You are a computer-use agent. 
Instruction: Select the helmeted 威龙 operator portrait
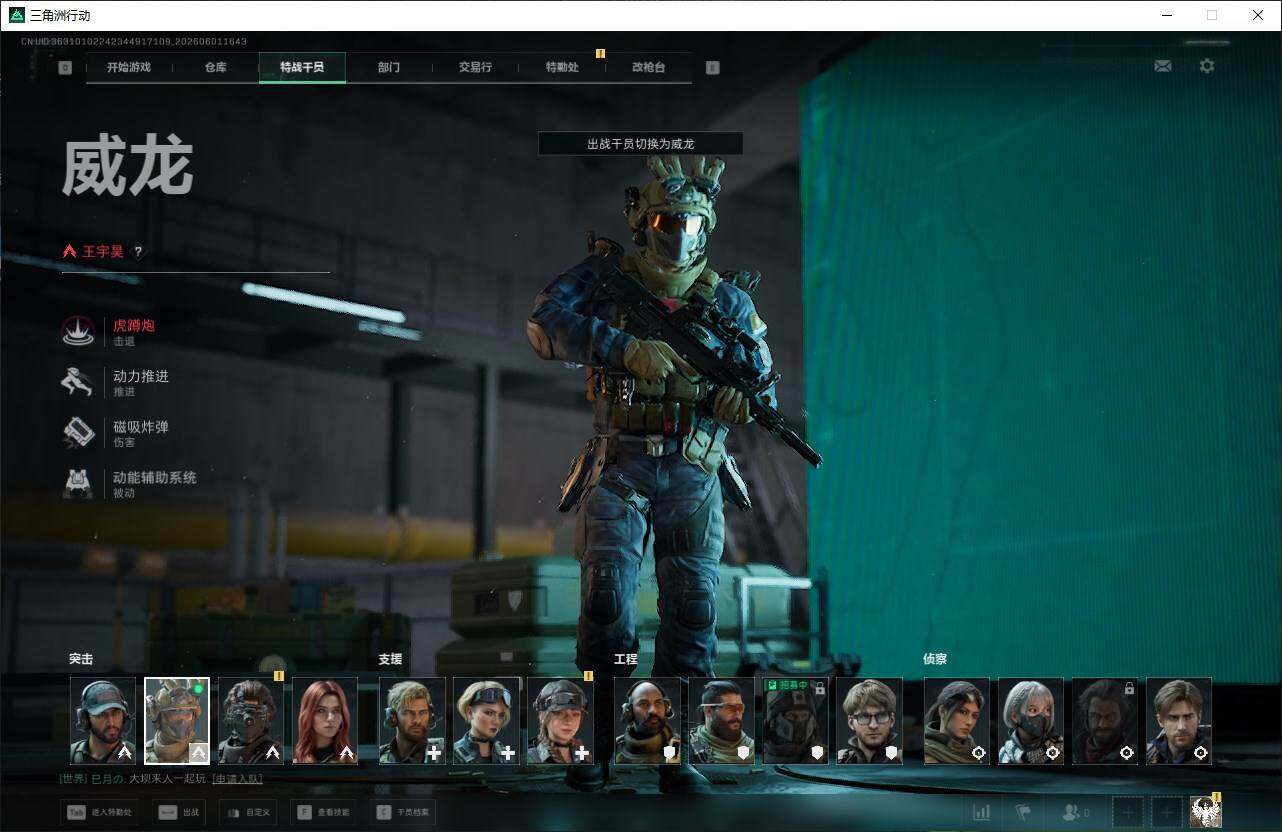pyautogui.click(x=177, y=721)
